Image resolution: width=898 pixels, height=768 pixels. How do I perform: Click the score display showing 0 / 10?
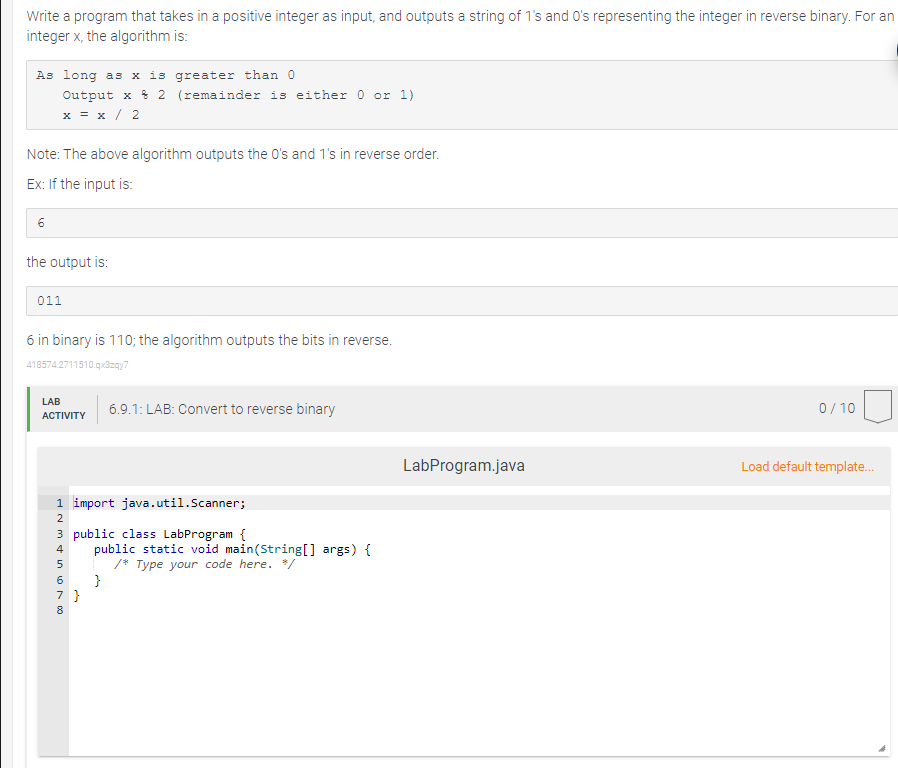coord(836,408)
